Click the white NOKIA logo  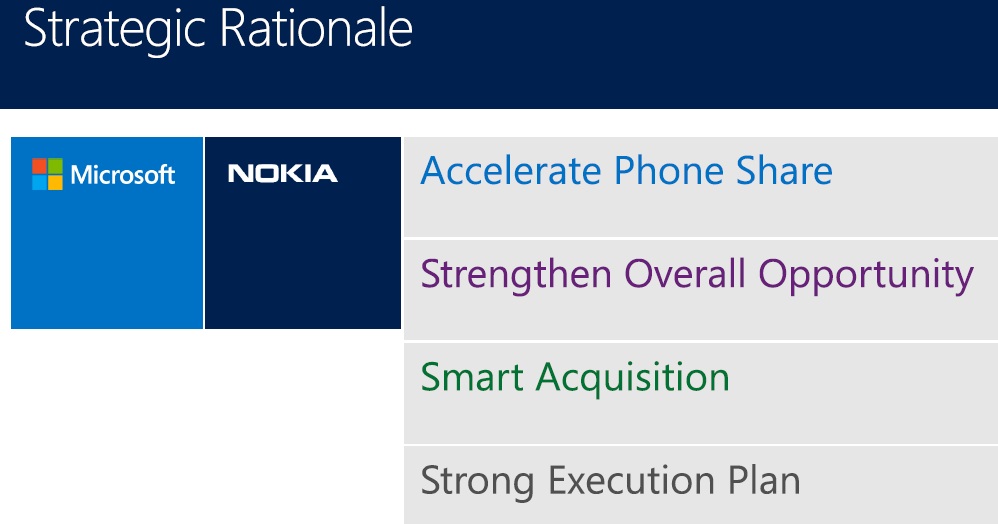point(283,175)
